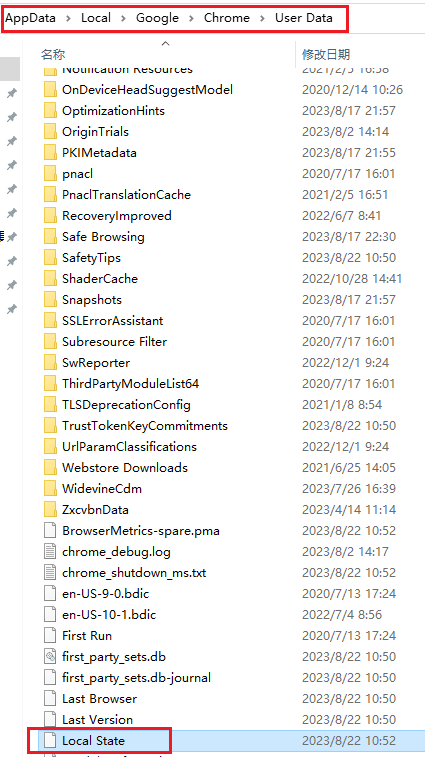Select the Safe Browsing folder icon
Viewport: 425px width, 757px height.
[x=50, y=237]
